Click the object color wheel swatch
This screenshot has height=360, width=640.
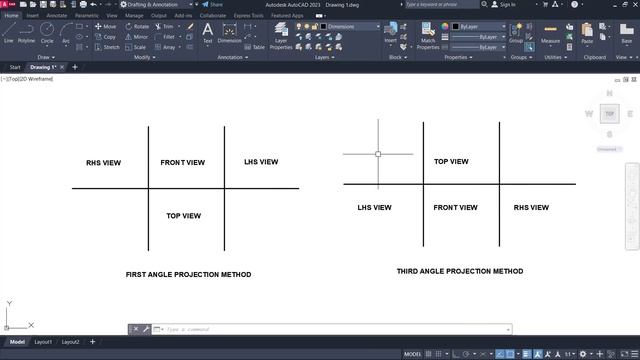(445, 27)
